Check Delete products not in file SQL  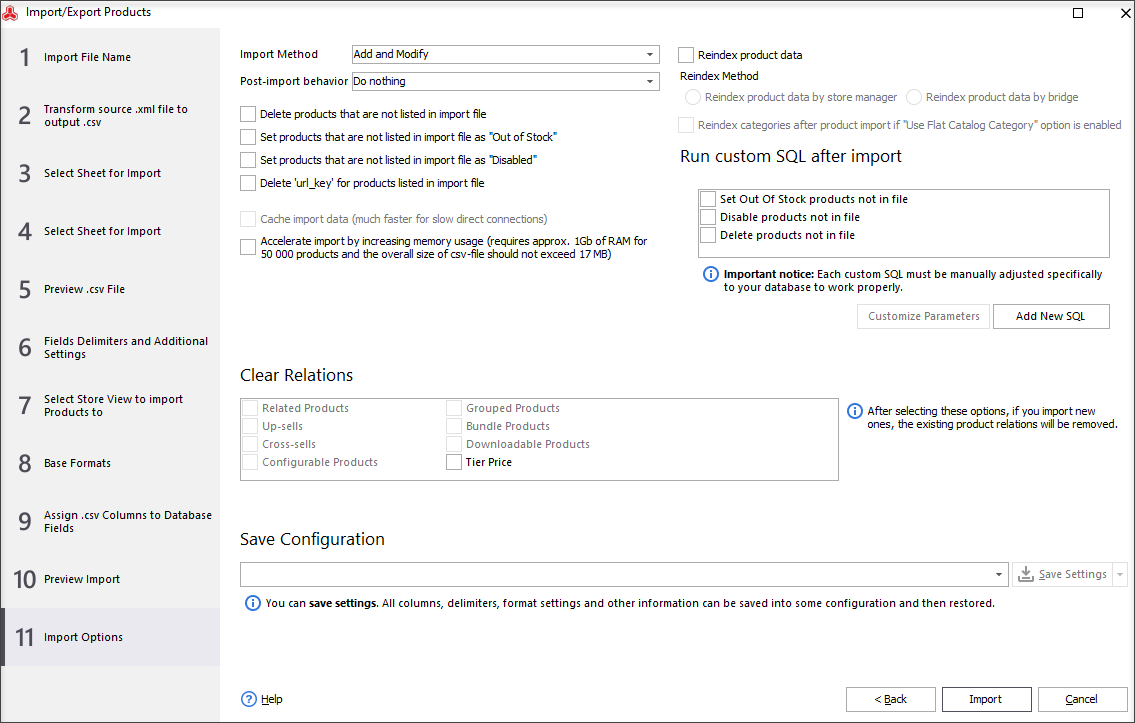708,235
